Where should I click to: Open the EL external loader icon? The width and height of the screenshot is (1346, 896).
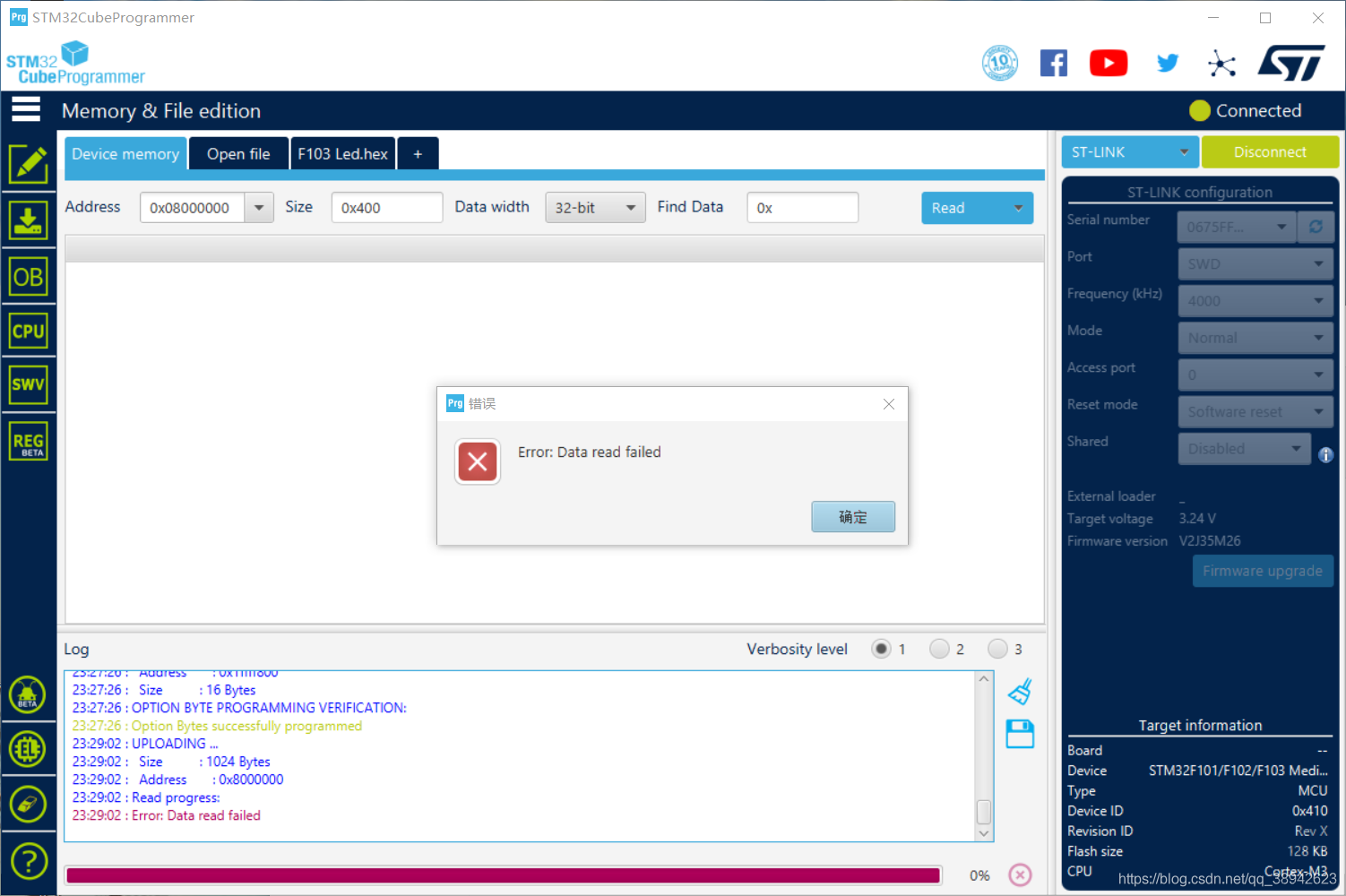(x=28, y=749)
